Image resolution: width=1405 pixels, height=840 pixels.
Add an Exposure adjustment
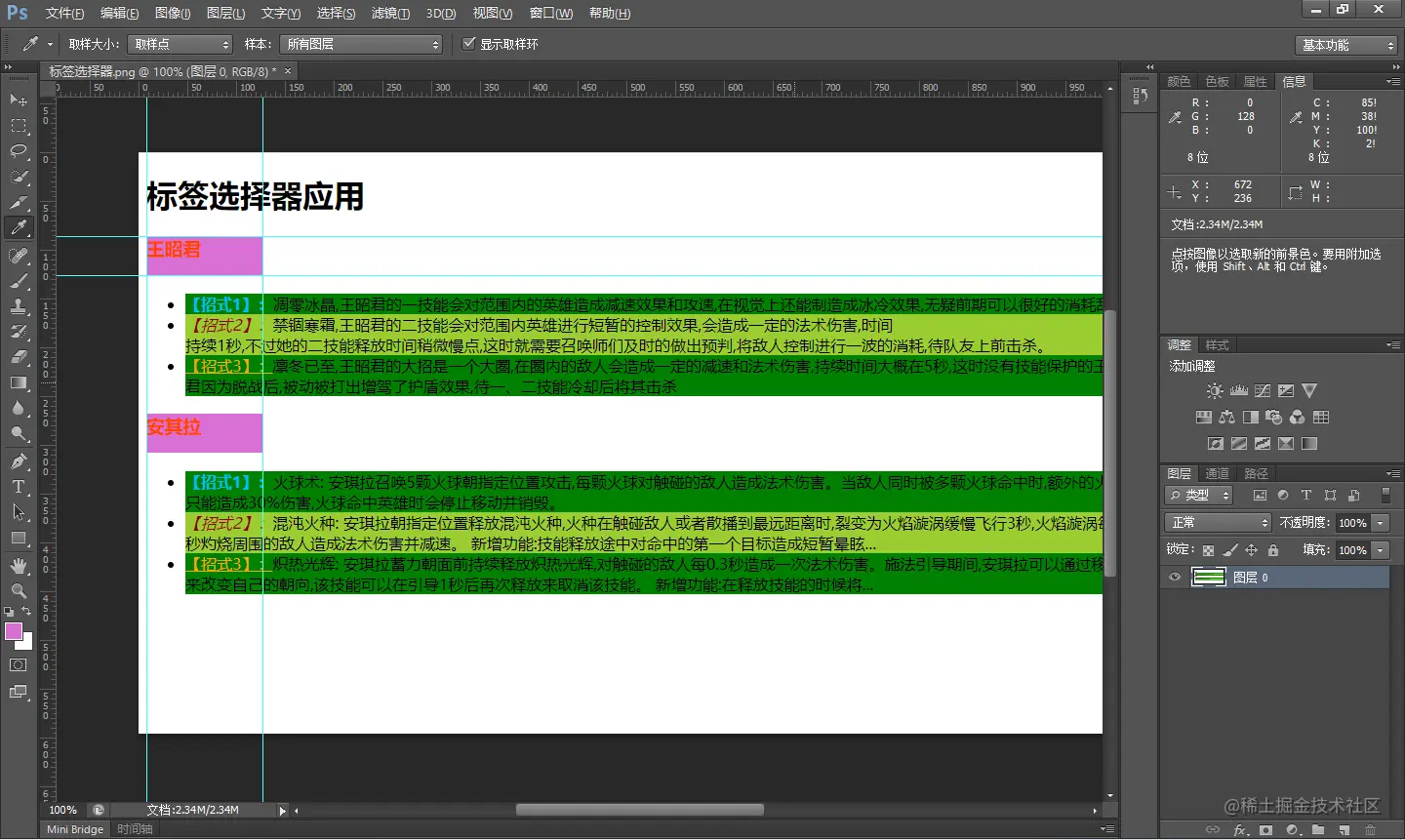tap(1286, 390)
